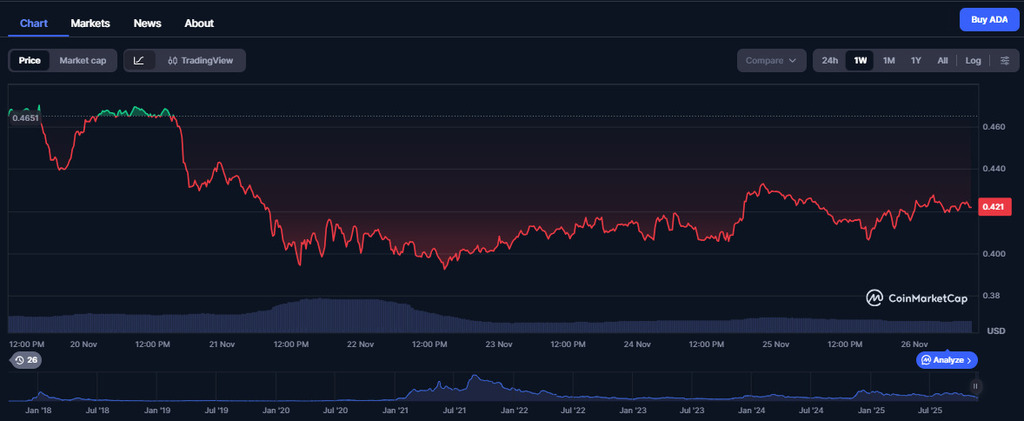
Task: Select the 24h time range
Action: (x=830, y=61)
